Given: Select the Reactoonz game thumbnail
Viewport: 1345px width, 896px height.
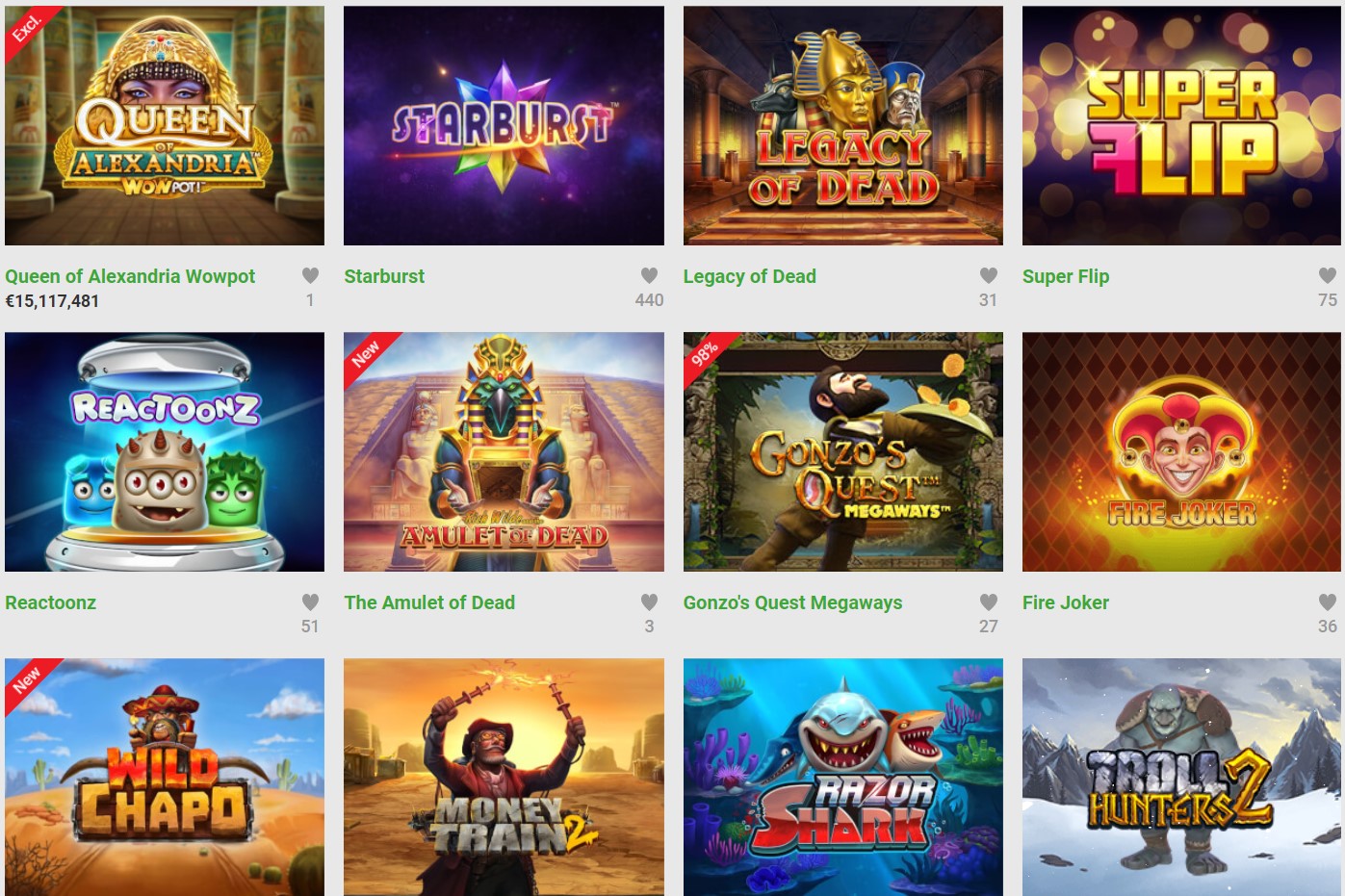Looking at the screenshot, I should tap(165, 452).
